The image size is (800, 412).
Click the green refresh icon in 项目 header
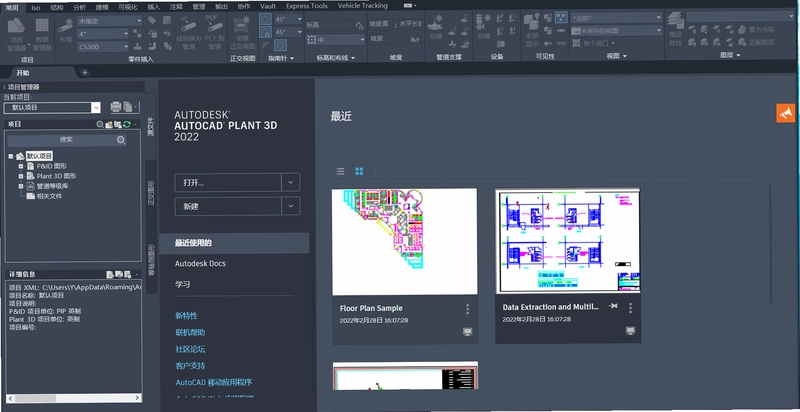coord(127,124)
